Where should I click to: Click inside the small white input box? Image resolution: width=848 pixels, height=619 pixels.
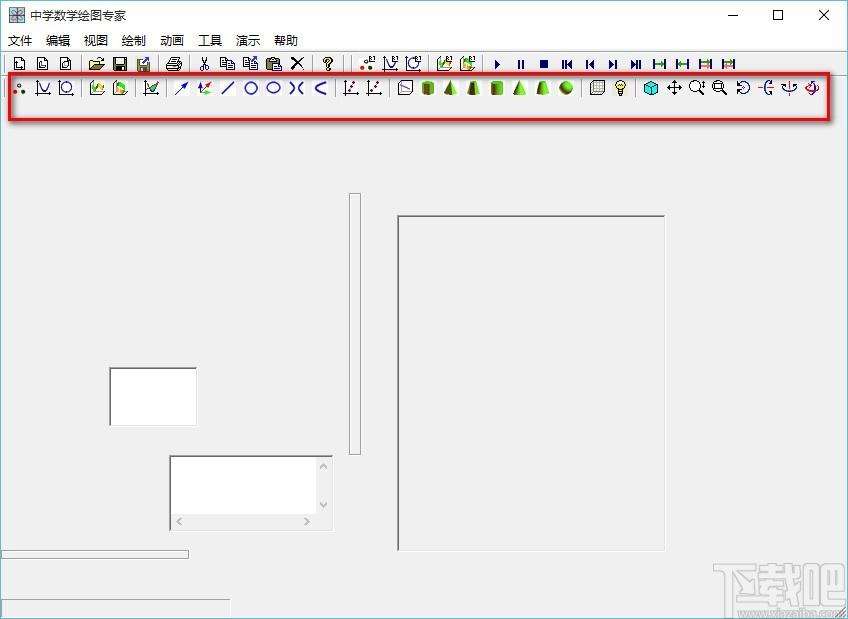[153, 396]
